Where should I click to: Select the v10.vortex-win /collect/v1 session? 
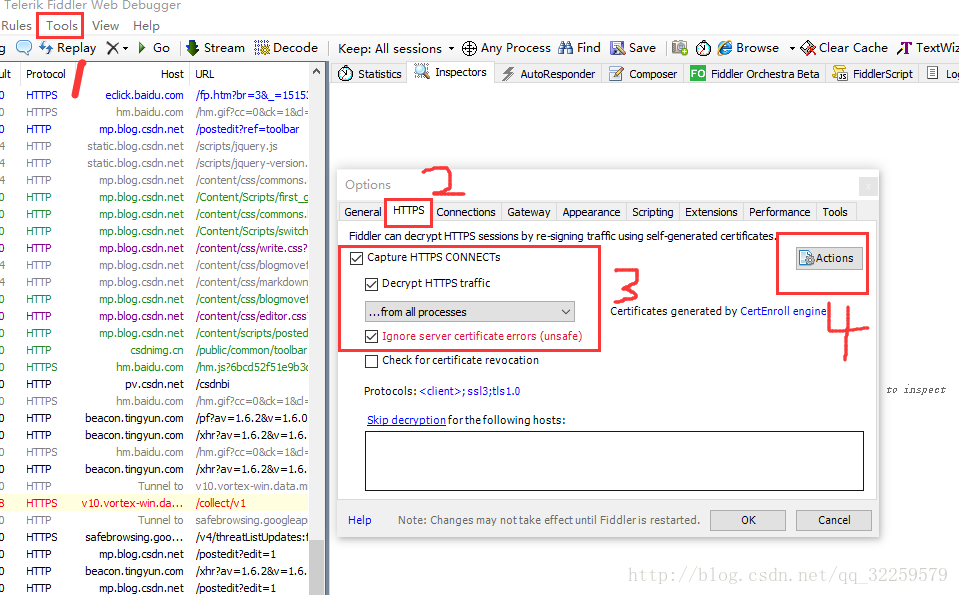(x=154, y=503)
